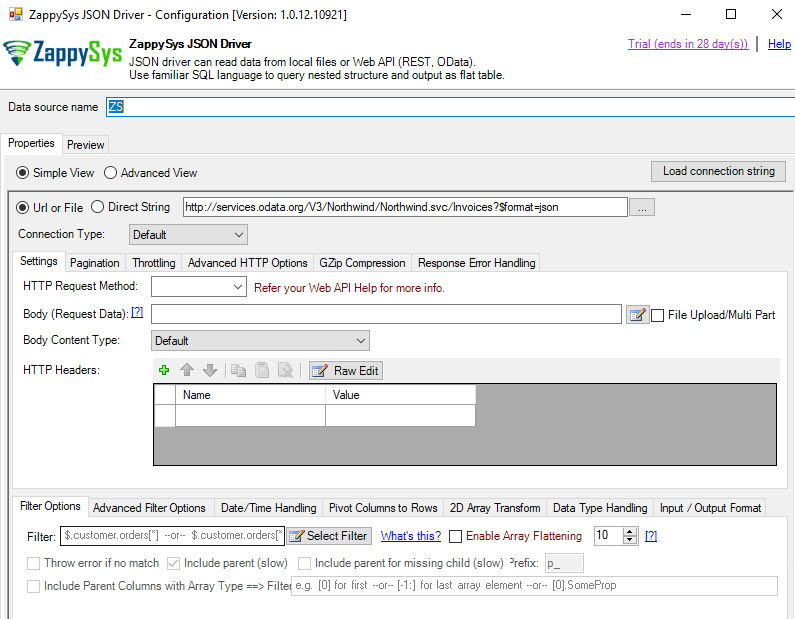Open the Pivot Columns to Rows tab

point(383,508)
